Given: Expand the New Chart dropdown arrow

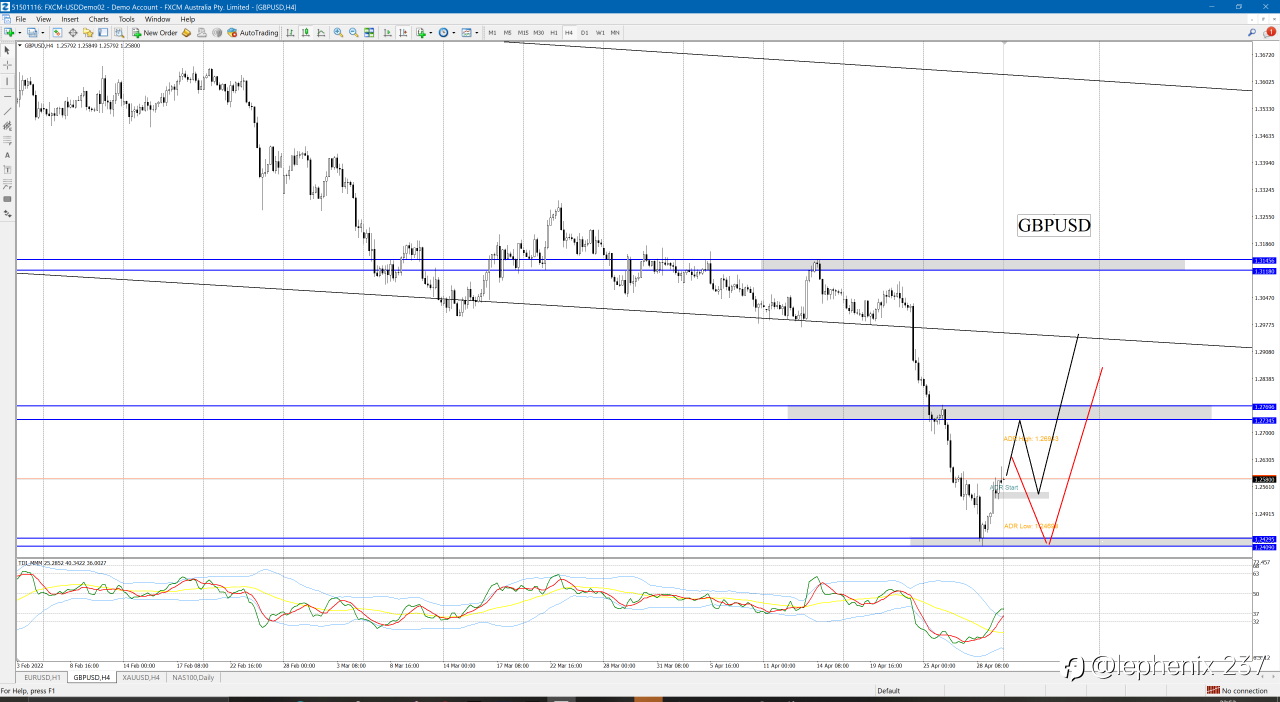Looking at the screenshot, I should click(19, 32).
